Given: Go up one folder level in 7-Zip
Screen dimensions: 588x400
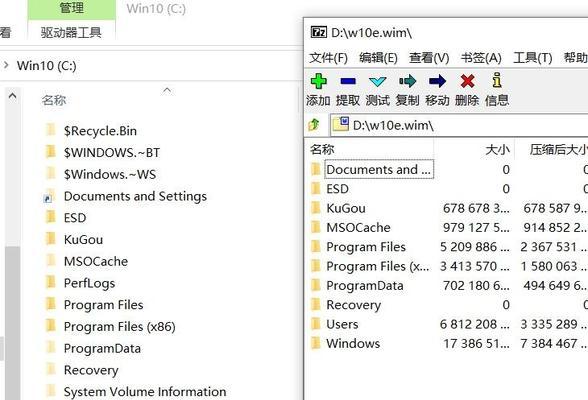Looking at the screenshot, I should click(314, 124).
